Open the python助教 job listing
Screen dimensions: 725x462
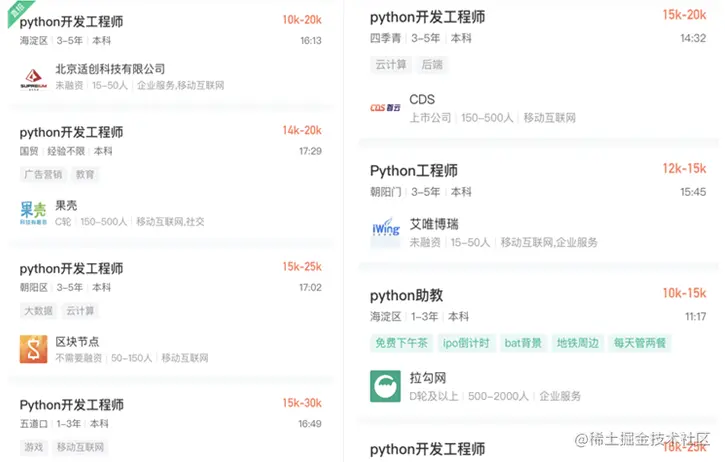pos(407,295)
